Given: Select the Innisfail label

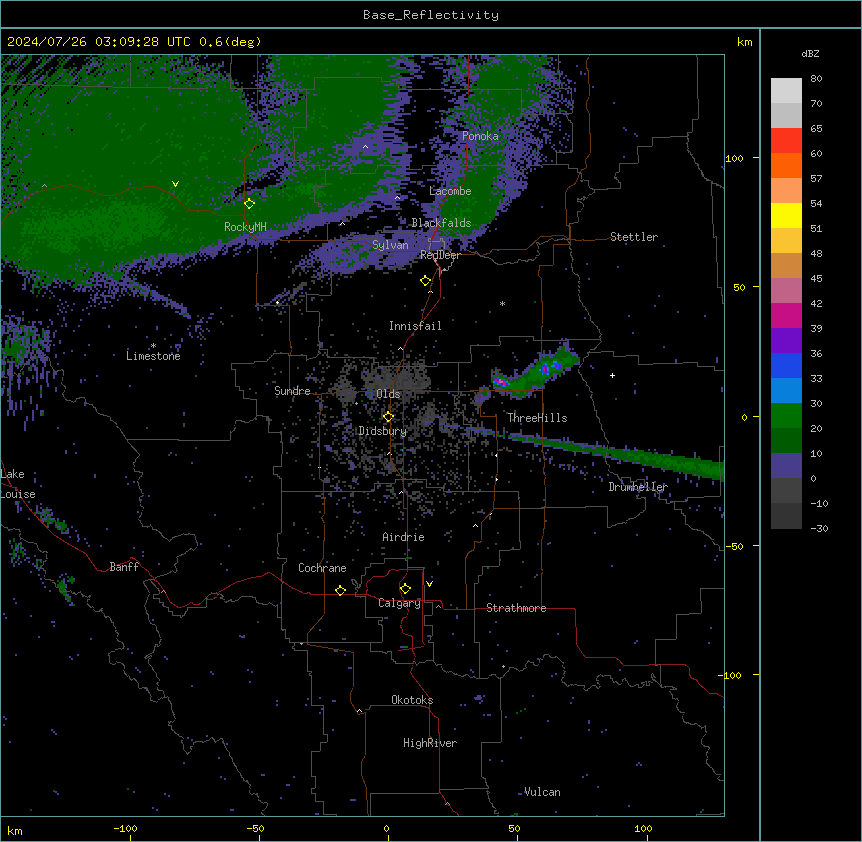Looking at the screenshot, I should point(415,326).
